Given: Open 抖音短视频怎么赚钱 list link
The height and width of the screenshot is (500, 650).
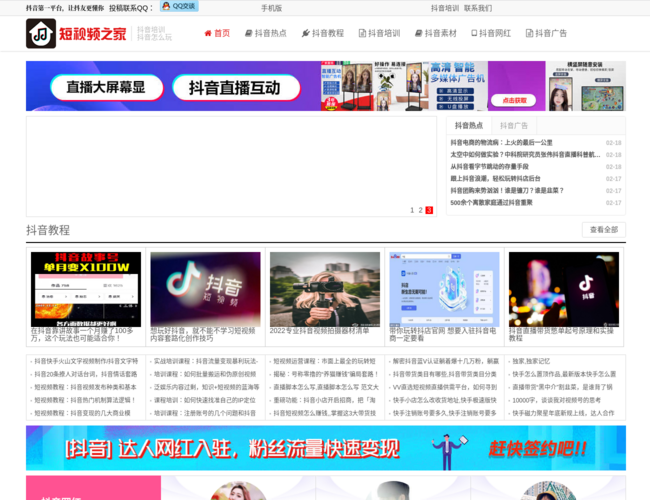Looking at the screenshot, I should point(325,413).
